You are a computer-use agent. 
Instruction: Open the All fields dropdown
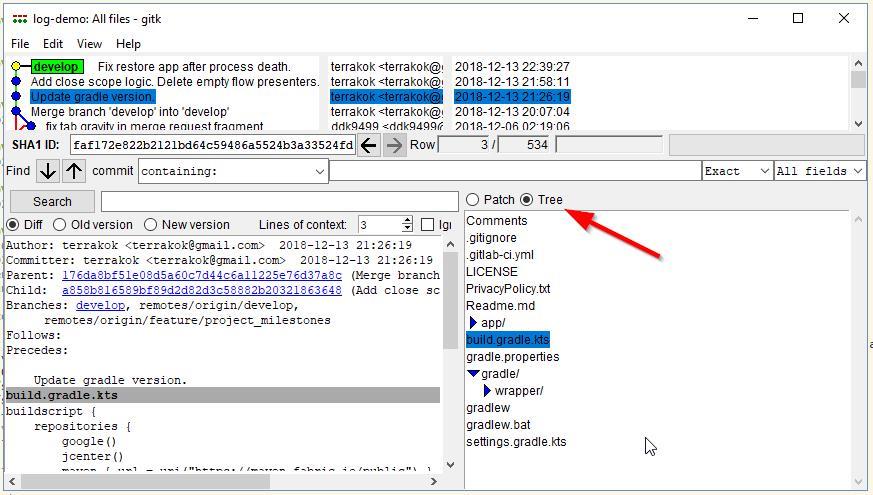coord(819,171)
